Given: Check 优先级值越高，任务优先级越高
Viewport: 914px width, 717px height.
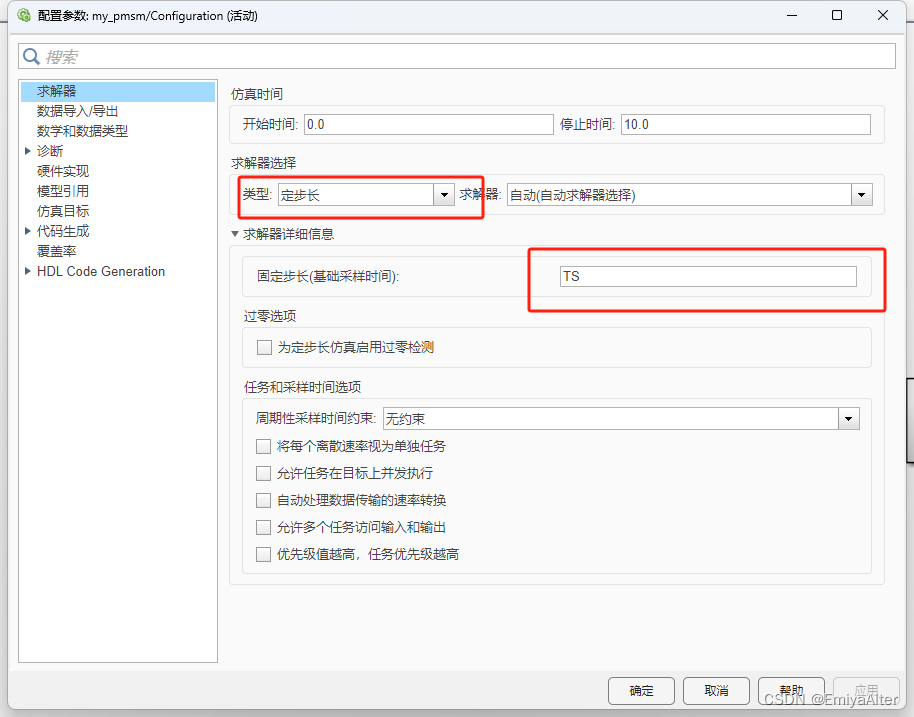Looking at the screenshot, I should tap(264, 554).
